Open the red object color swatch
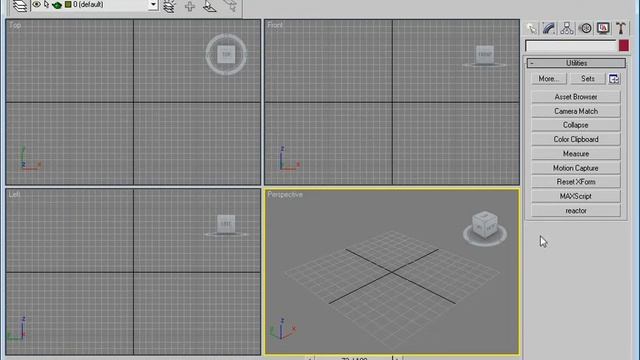Image resolution: width=640 pixels, height=360 pixels. tap(624, 46)
